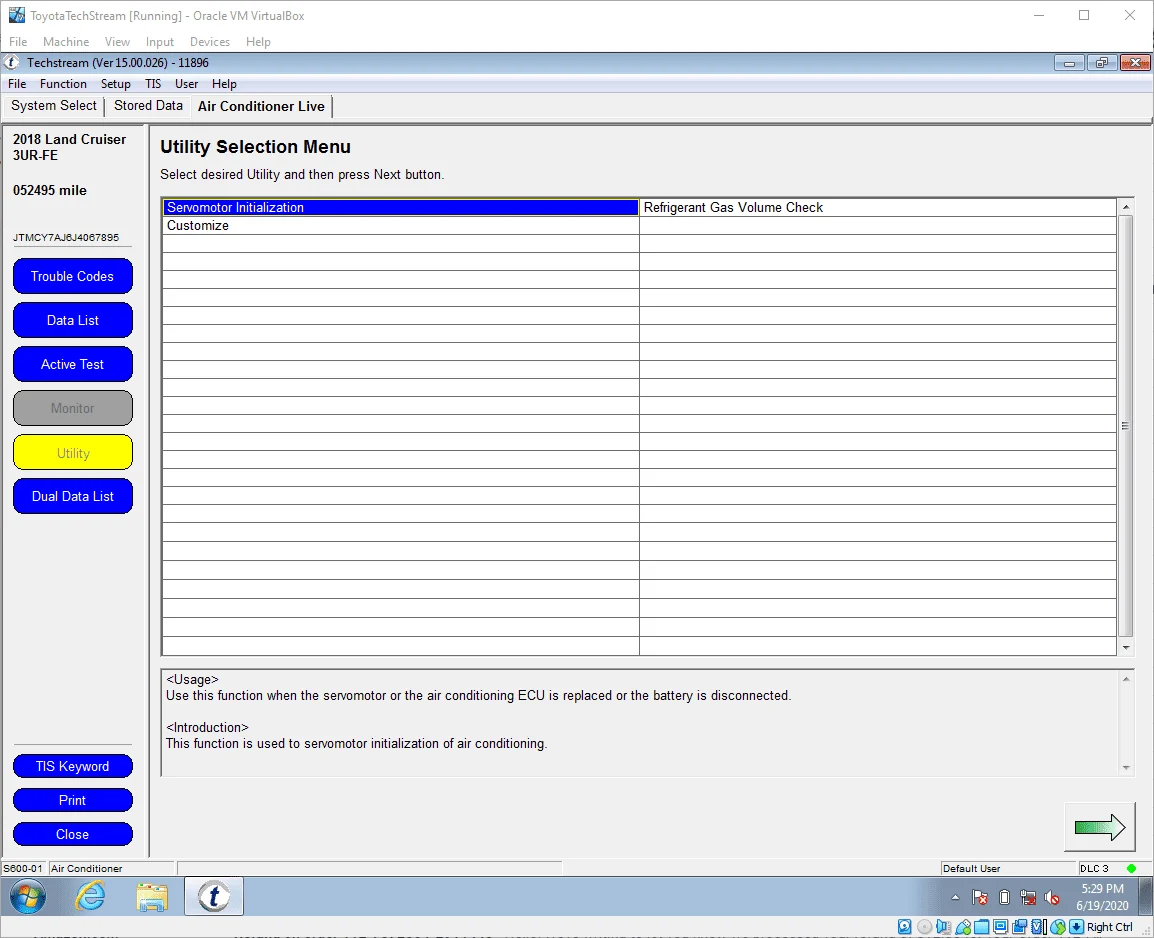Open the Techstream User menu
The width and height of the screenshot is (1154, 938).
pyautogui.click(x=186, y=84)
